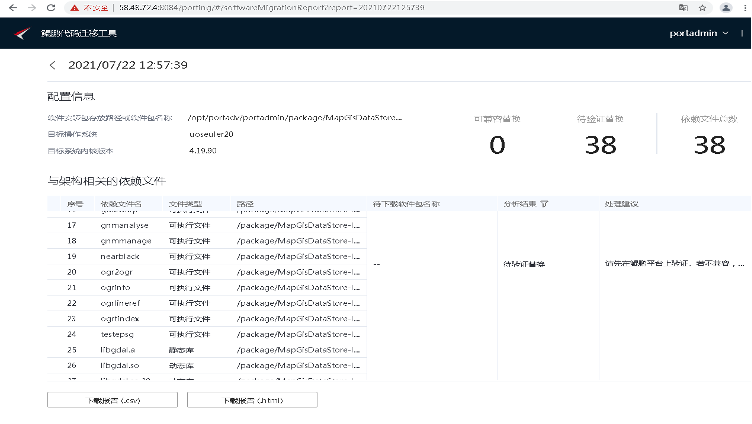Expand the portadmin user dropdown
The image size is (752, 424).
(699, 33)
